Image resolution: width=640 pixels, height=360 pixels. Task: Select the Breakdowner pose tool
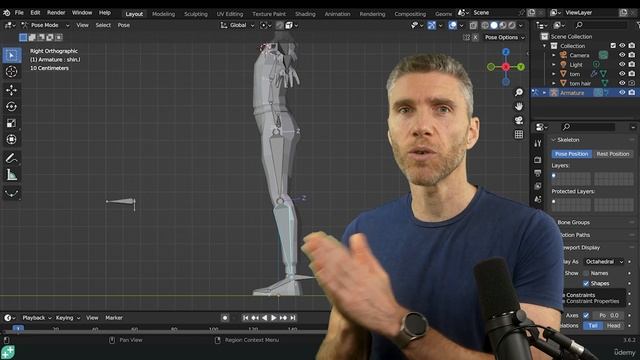click(x=11, y=193)
